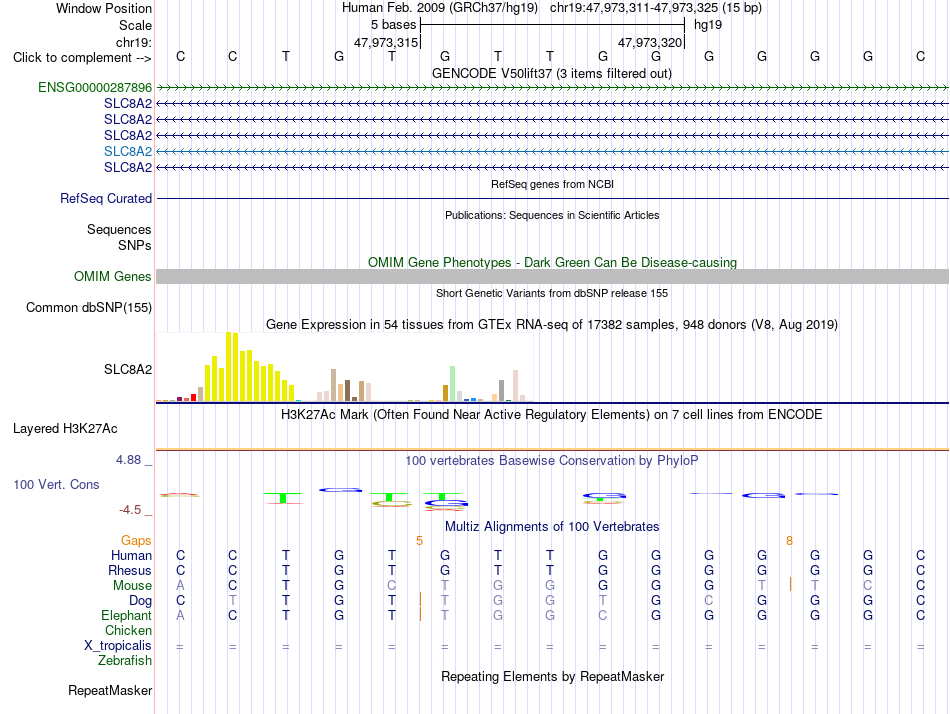Open the GTEx expression bar chart
Screen dimensions: 950x714
(x=344, y=367)
